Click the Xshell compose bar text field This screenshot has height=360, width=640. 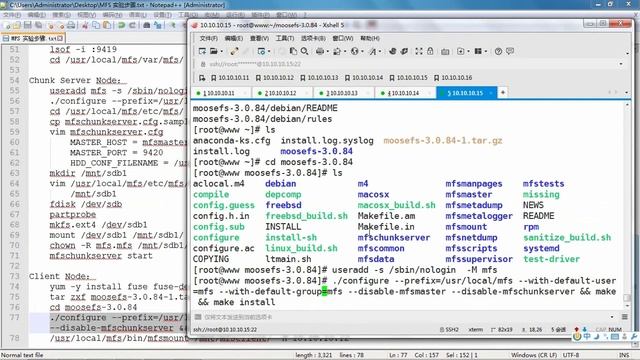coord(404,317)
